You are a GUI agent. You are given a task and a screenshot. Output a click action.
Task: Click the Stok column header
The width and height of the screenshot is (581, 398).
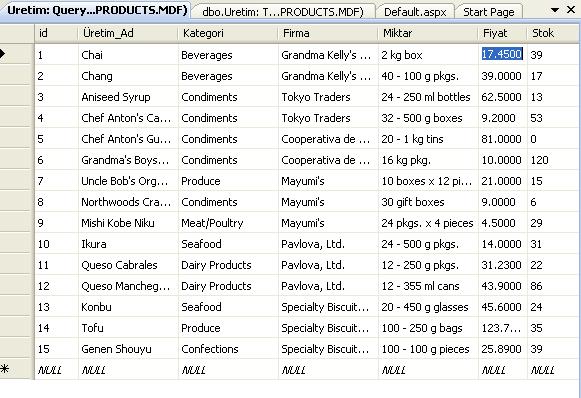click(x=553, y=33)
